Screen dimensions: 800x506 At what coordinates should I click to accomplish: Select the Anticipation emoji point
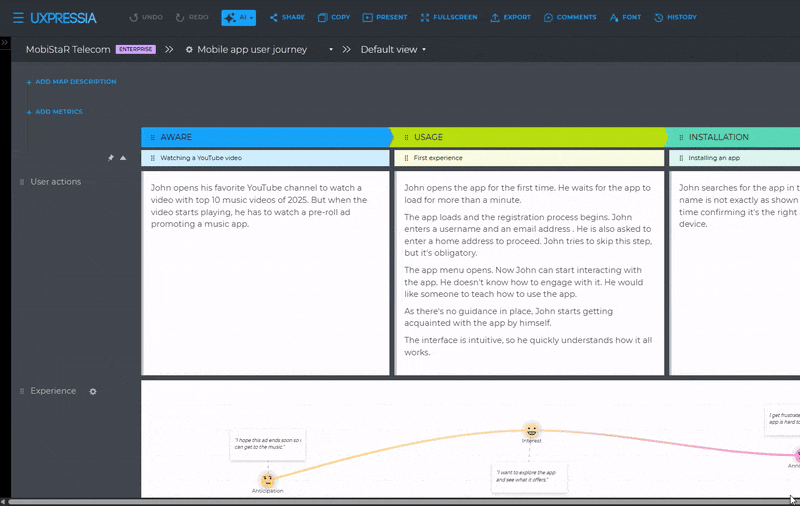tap(267, 480)
